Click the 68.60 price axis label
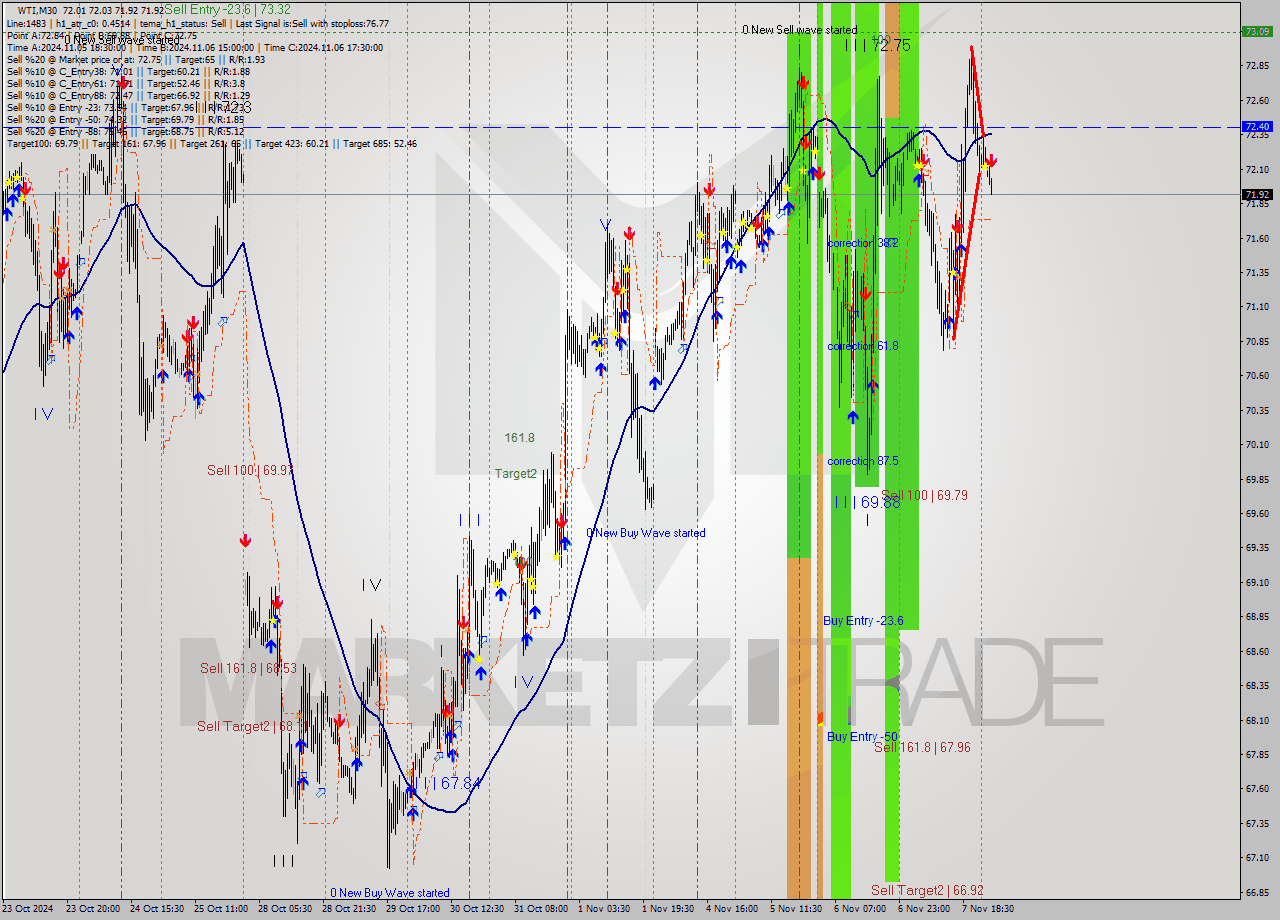The image size is (1280, 920). (x=1257, y=651)
